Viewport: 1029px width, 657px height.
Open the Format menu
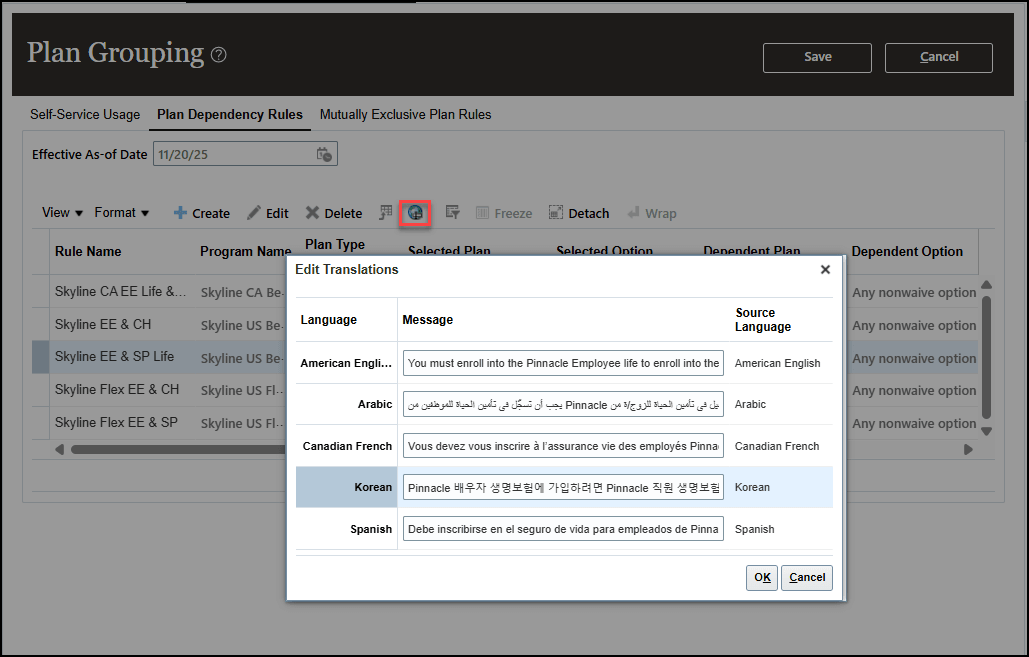[x=120, y=212]
